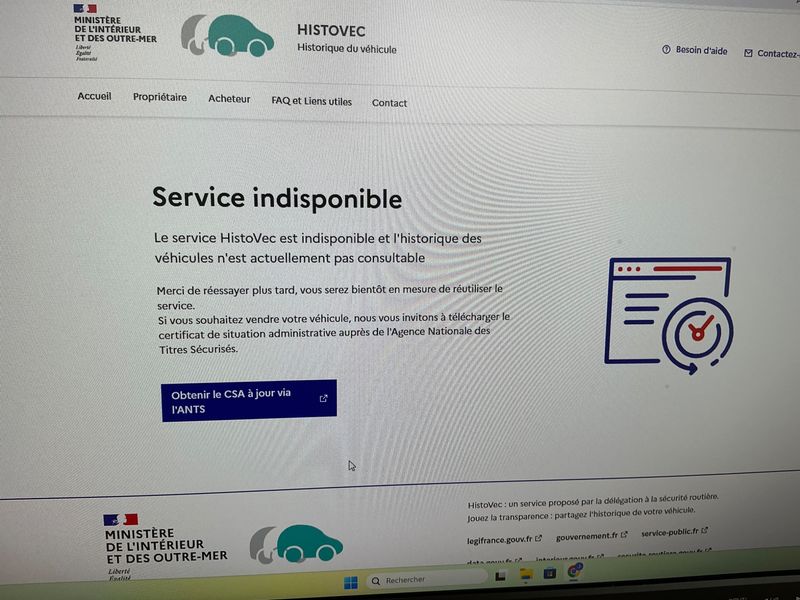The width and height of the screenshot is (800, 600).
Task: Click the footer HistoVec car logo
Action: 296,544
